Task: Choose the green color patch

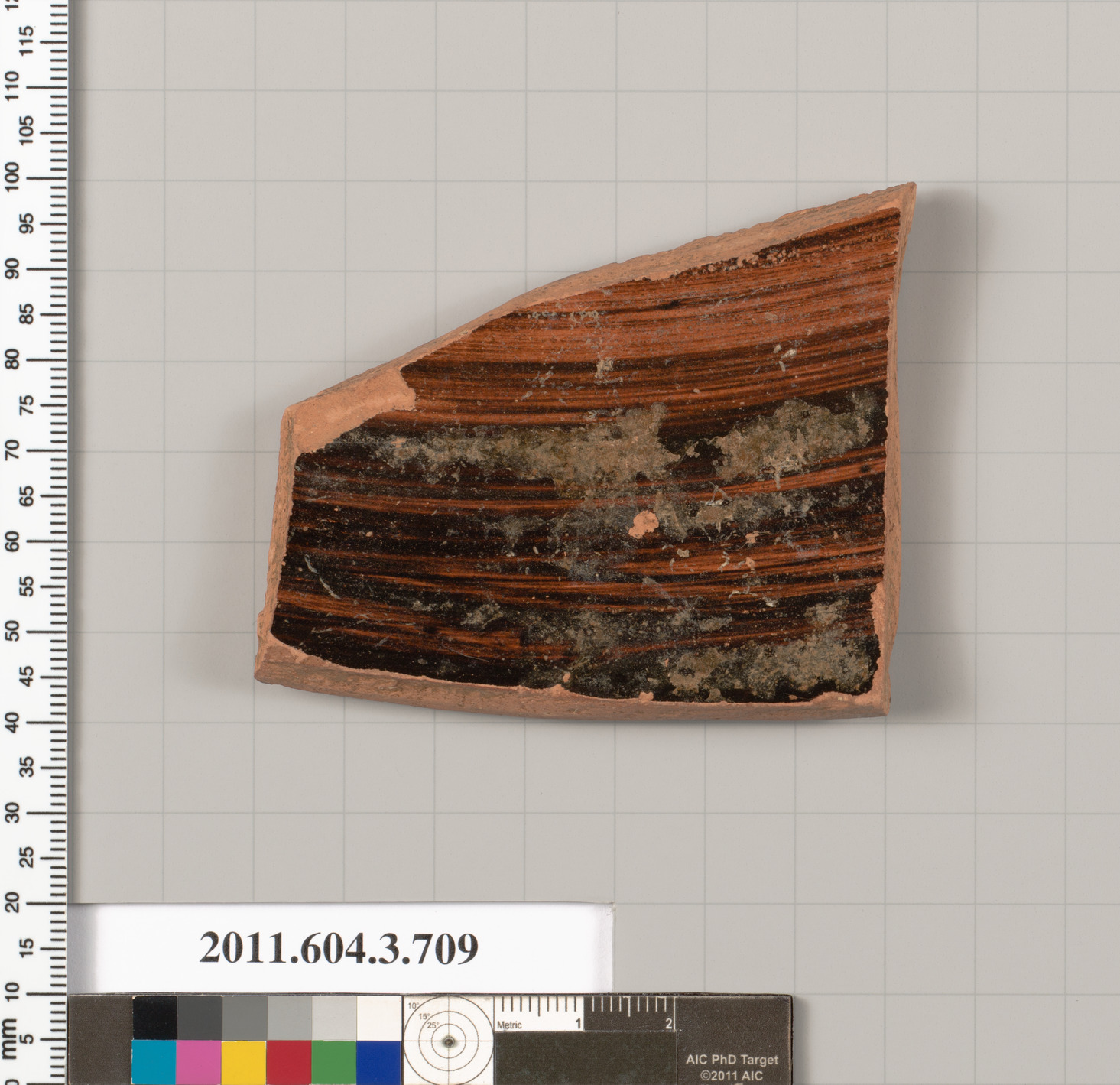Action: click(x=333, y=1062)
